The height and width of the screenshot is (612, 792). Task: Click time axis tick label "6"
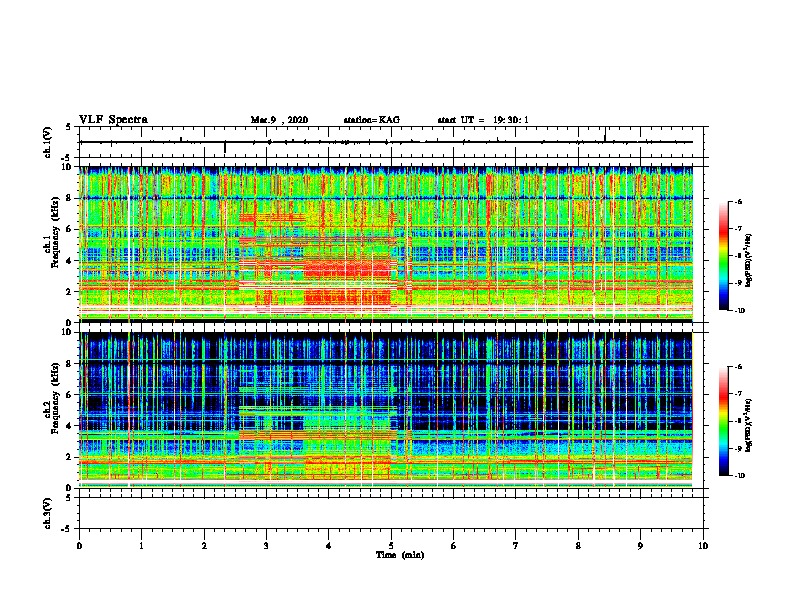click(454, 546)
